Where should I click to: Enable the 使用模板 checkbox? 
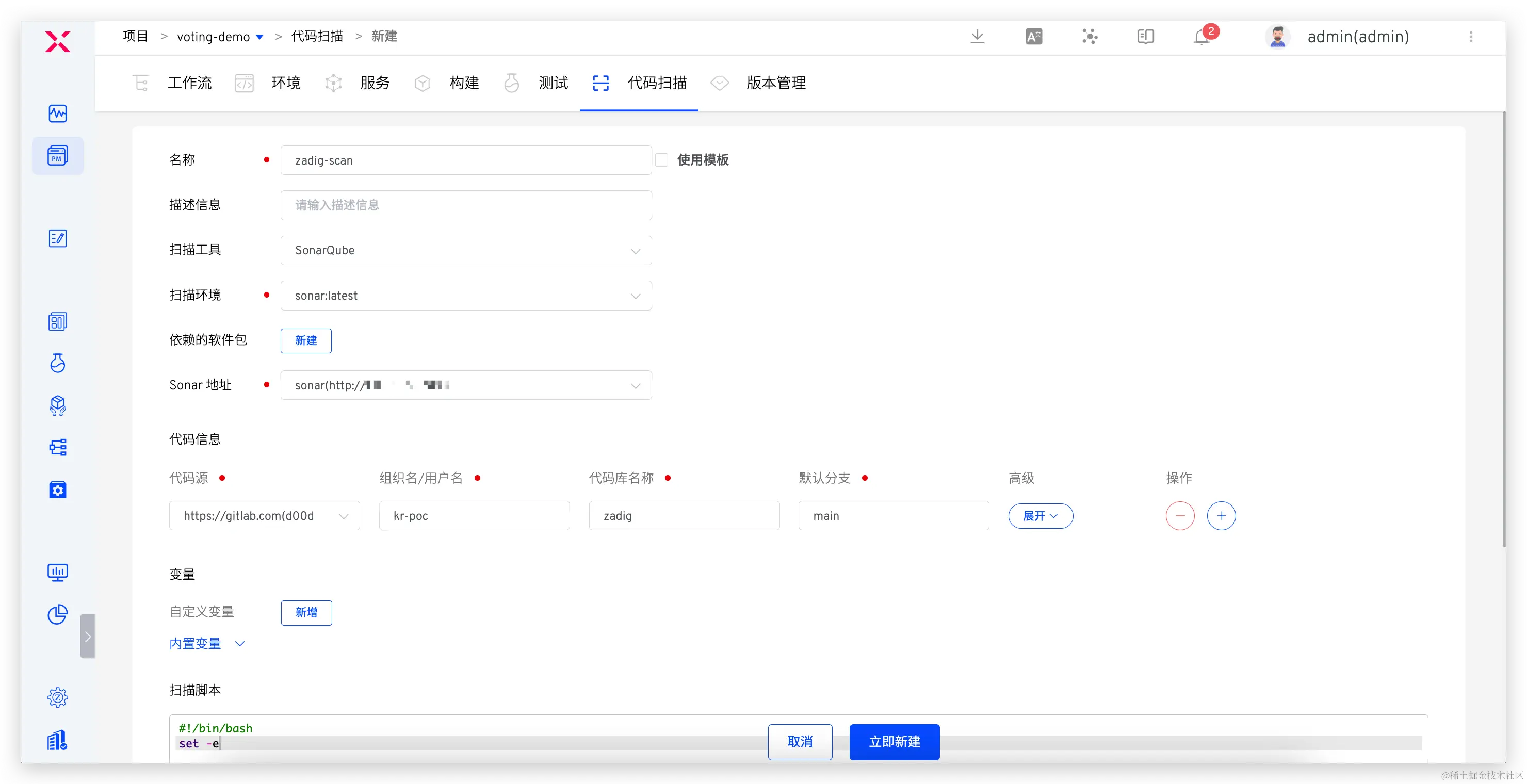point(661,160)
